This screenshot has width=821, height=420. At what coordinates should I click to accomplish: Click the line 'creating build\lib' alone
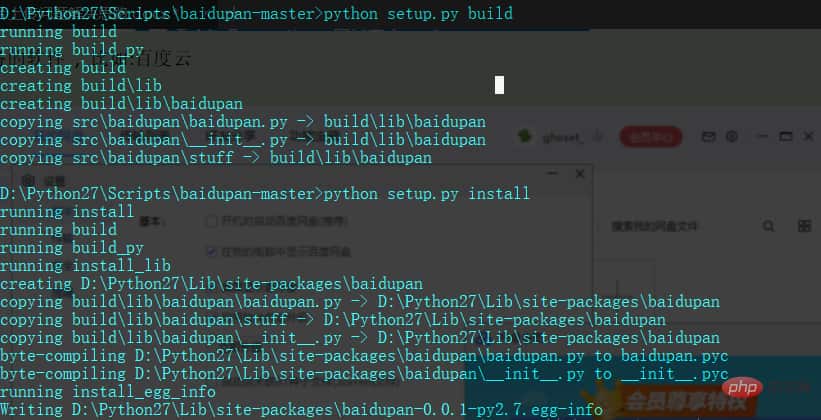81,86
